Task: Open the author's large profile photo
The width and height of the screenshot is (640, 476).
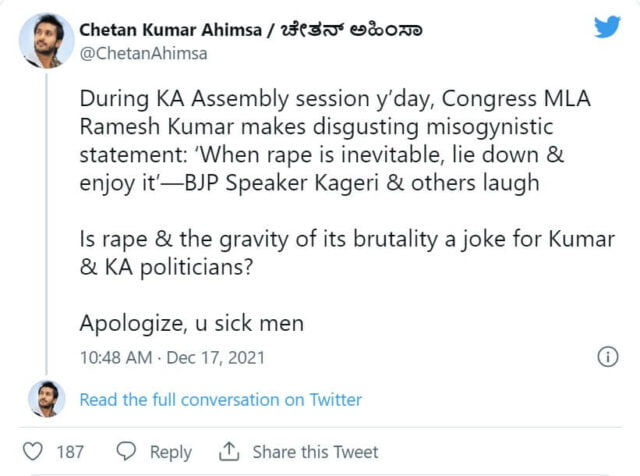Action: 46,40
